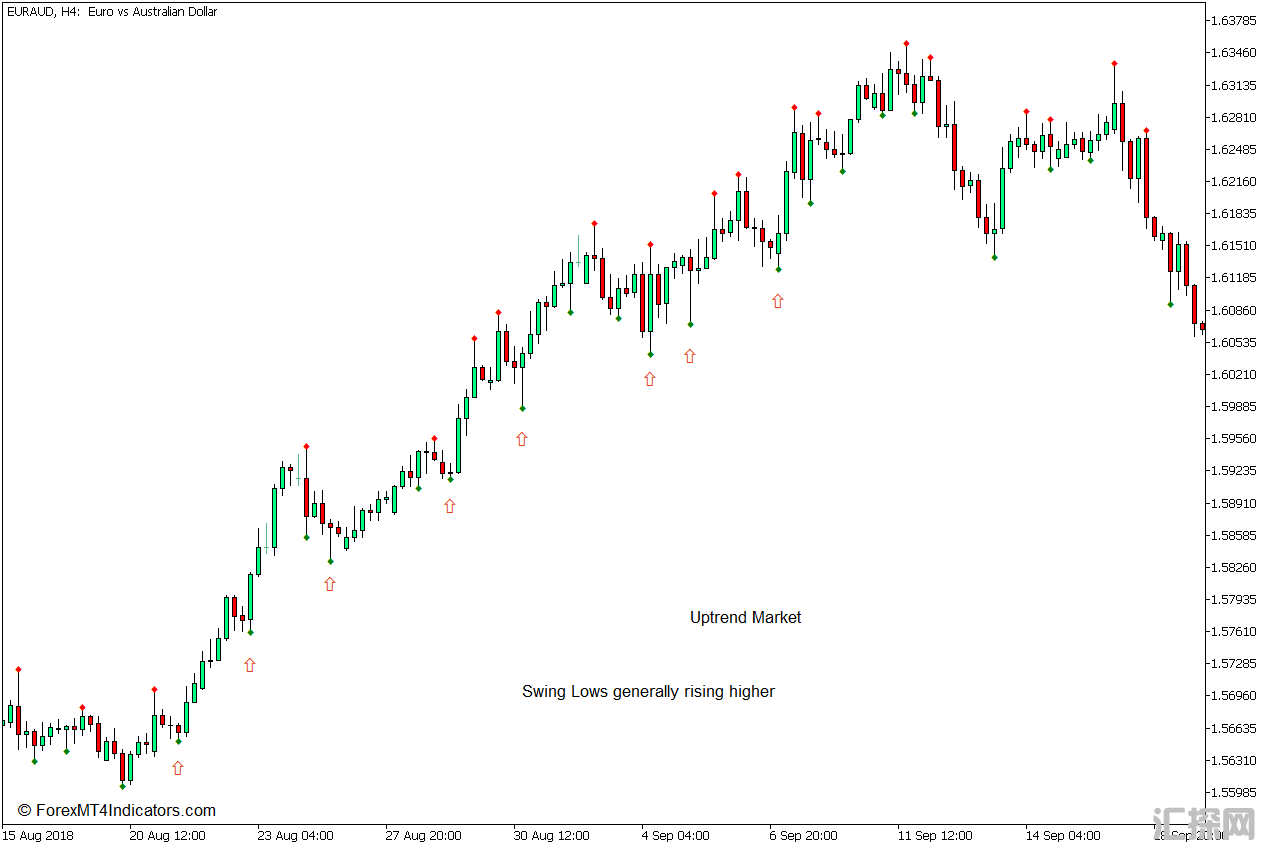Select the third up arrow from the left
The width and height of the screenshot is (1275, 848).
pos(330,584)
